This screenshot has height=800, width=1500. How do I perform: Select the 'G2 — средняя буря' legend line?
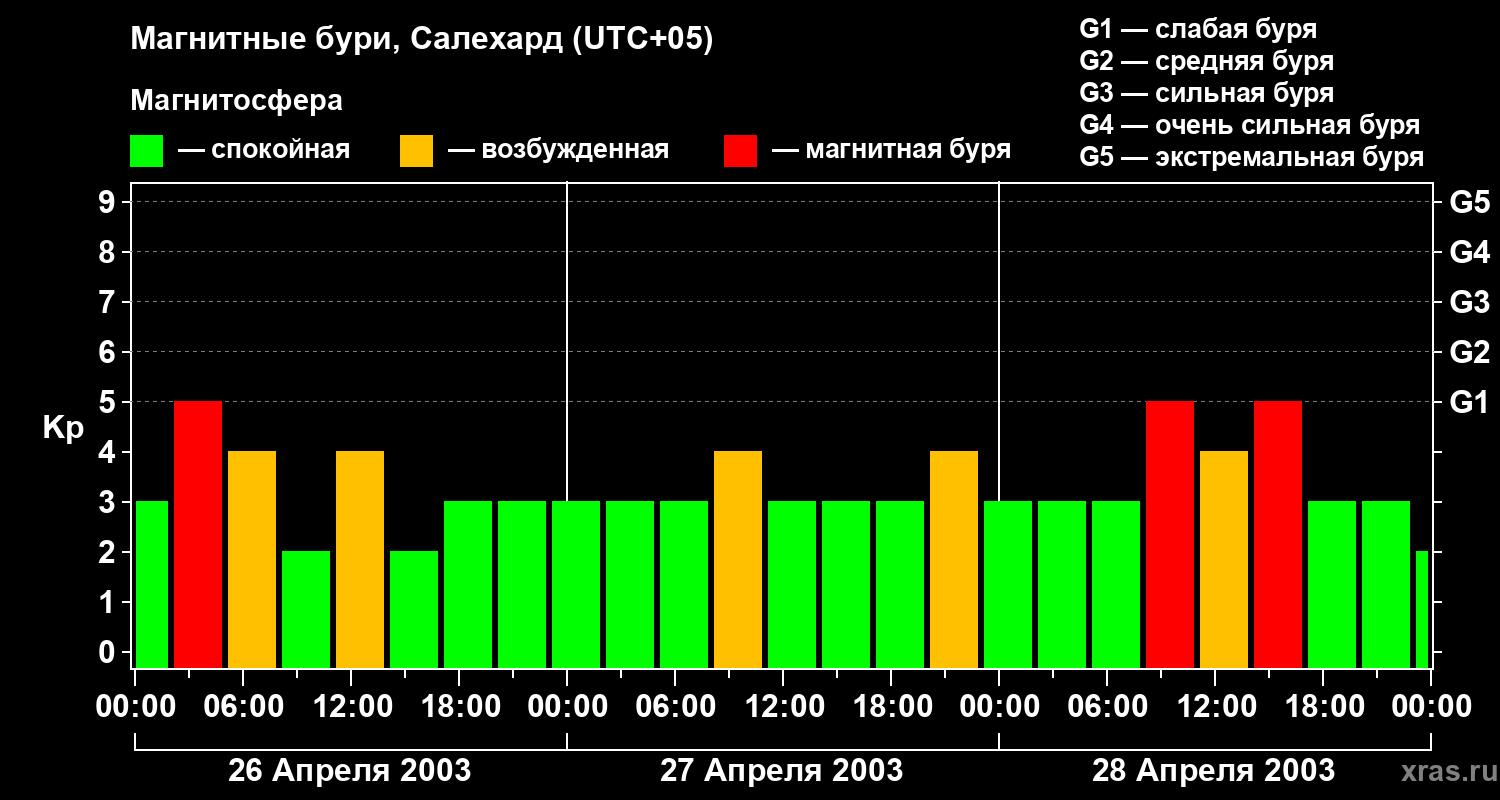[1207, 61]
